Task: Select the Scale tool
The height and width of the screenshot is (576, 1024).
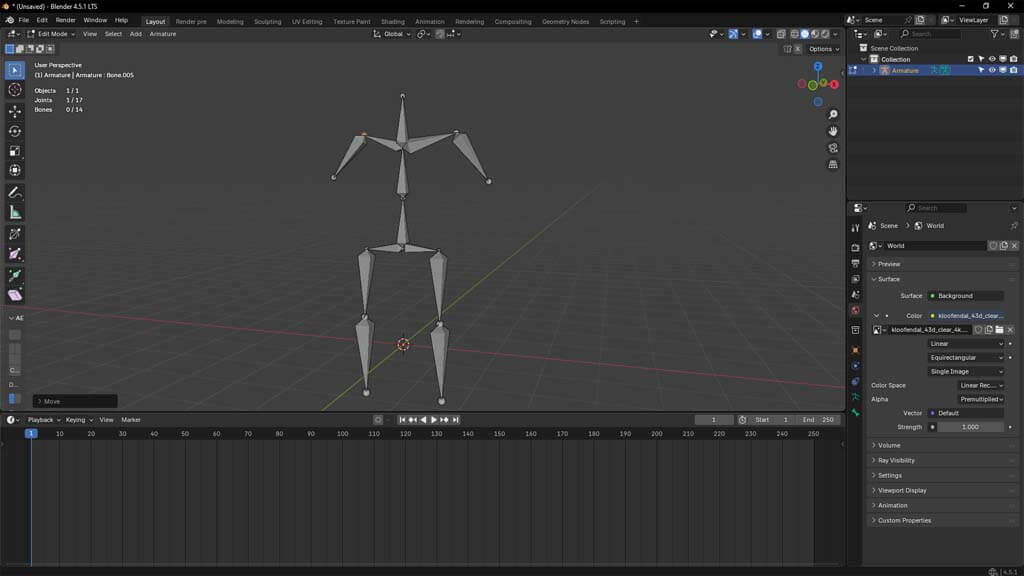Action: pos(15,153)
